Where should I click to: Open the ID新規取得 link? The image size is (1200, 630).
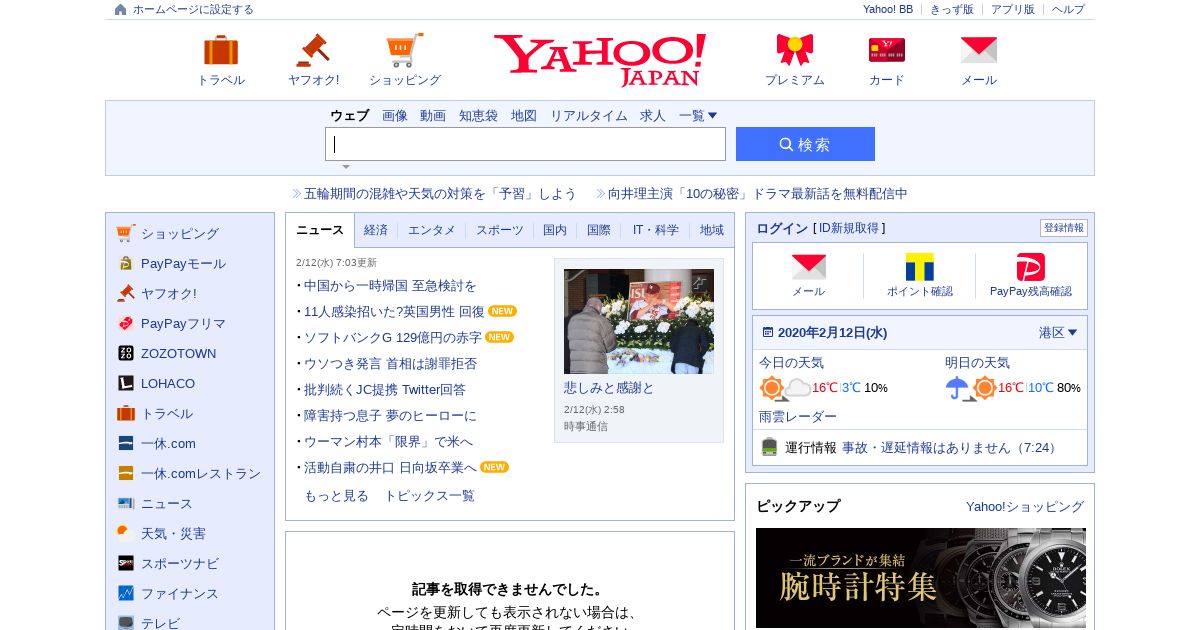[x=849, y=228]
